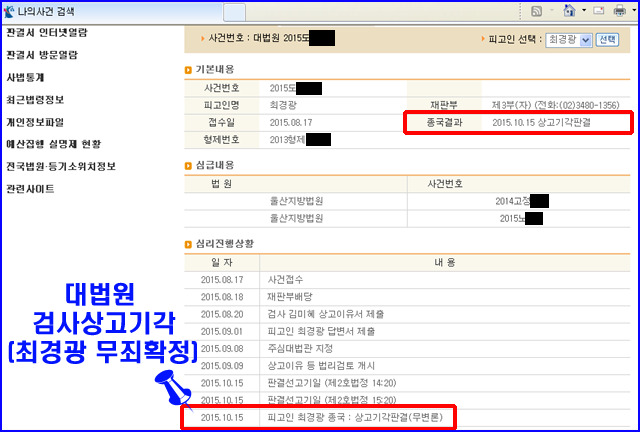The height and width of the screenshot is (432, 640).
Task: Click the 일 자 column header
Action: (x=222, y=263)
